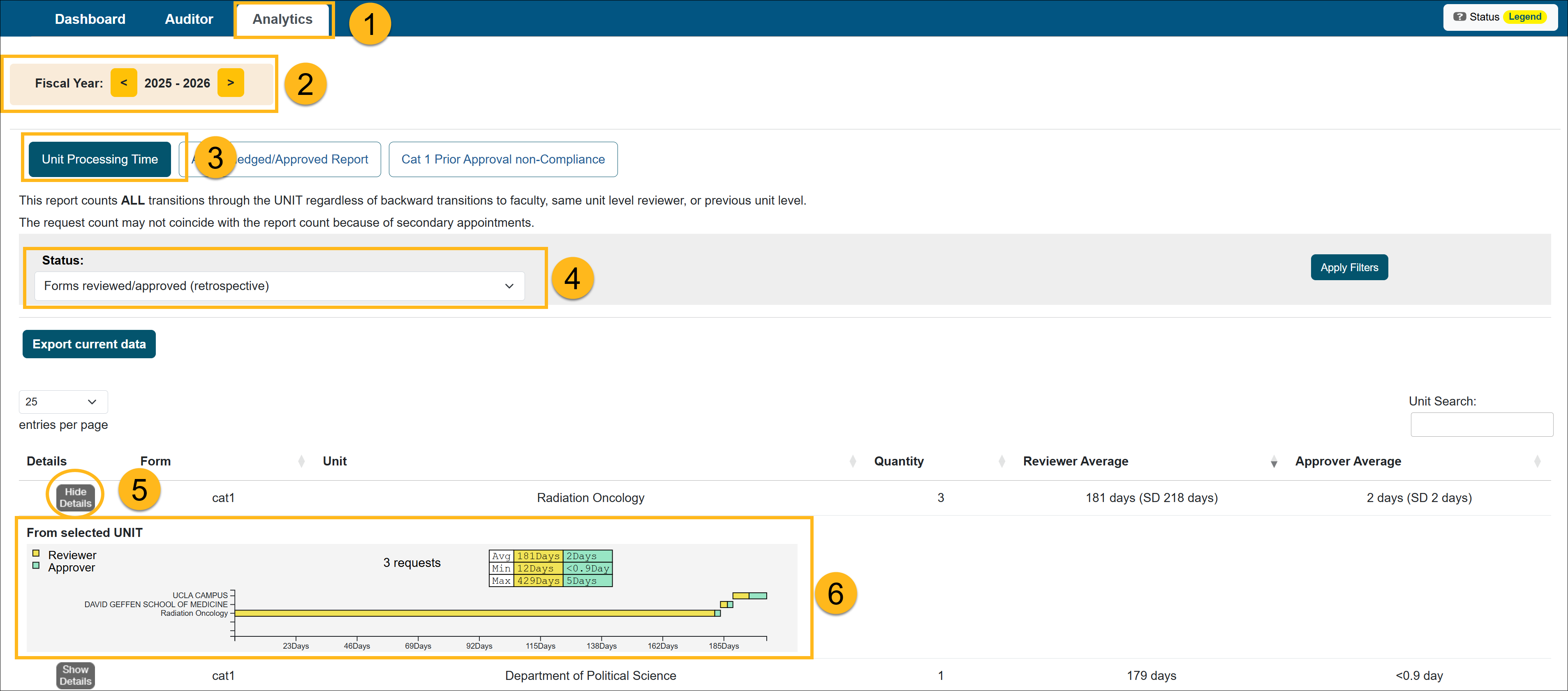The height and width of the screenshot is (691, 1568).
Task: Select the Analytics tab
Action: pos(282,19)
